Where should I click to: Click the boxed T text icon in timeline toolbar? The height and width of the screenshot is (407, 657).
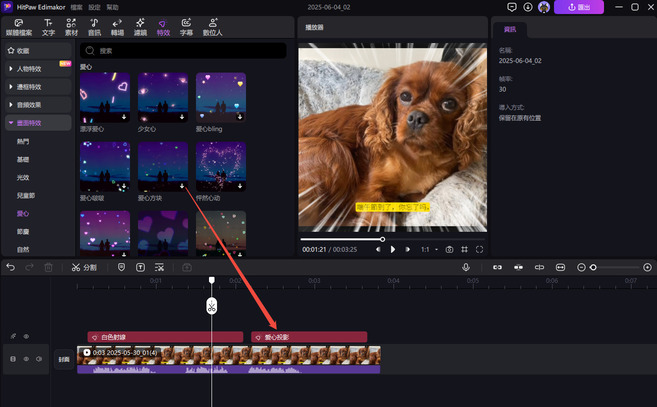click(140, 267)
